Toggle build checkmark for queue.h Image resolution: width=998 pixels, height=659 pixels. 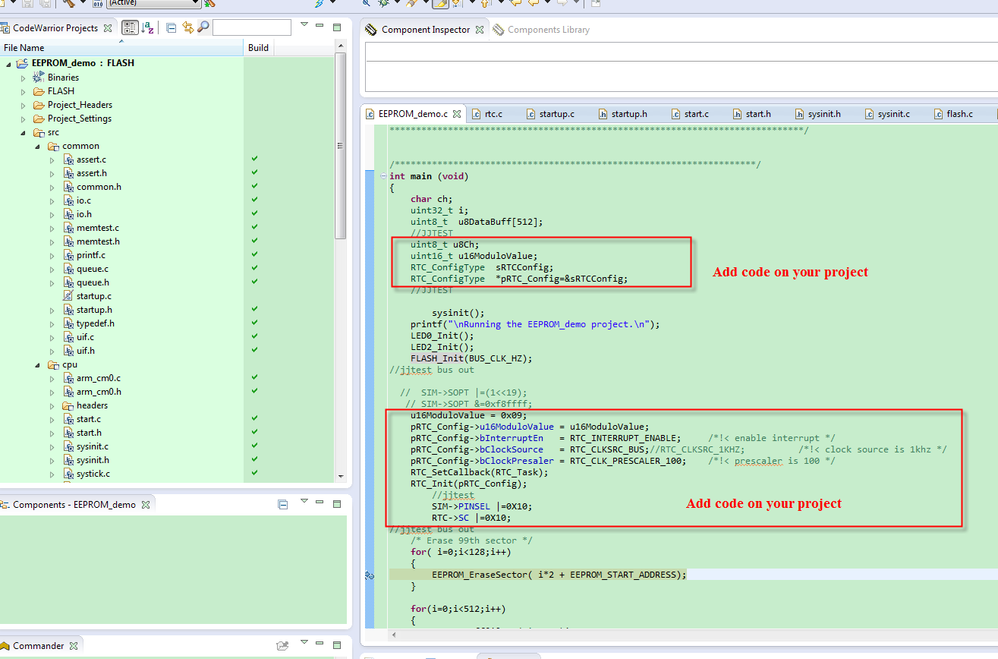click(255, 281)
